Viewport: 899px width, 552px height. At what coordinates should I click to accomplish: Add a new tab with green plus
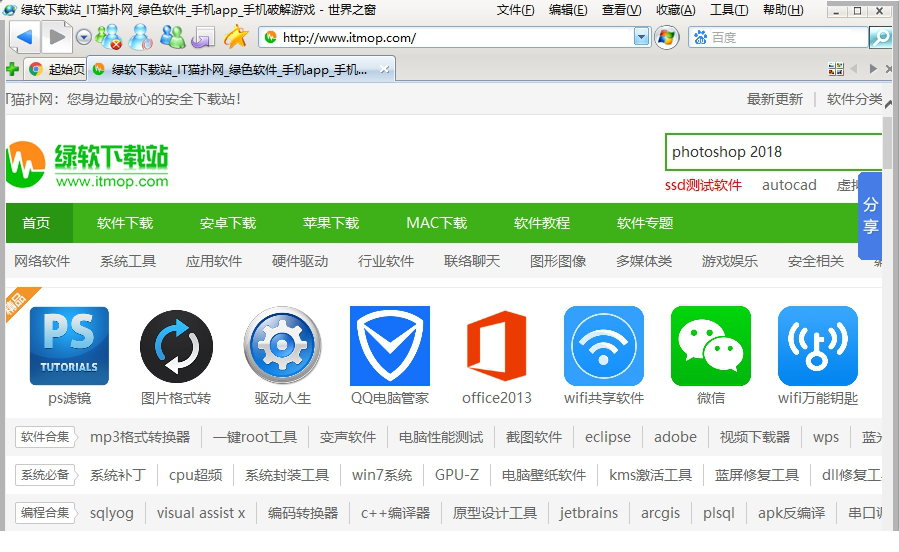tap(12, 69)
